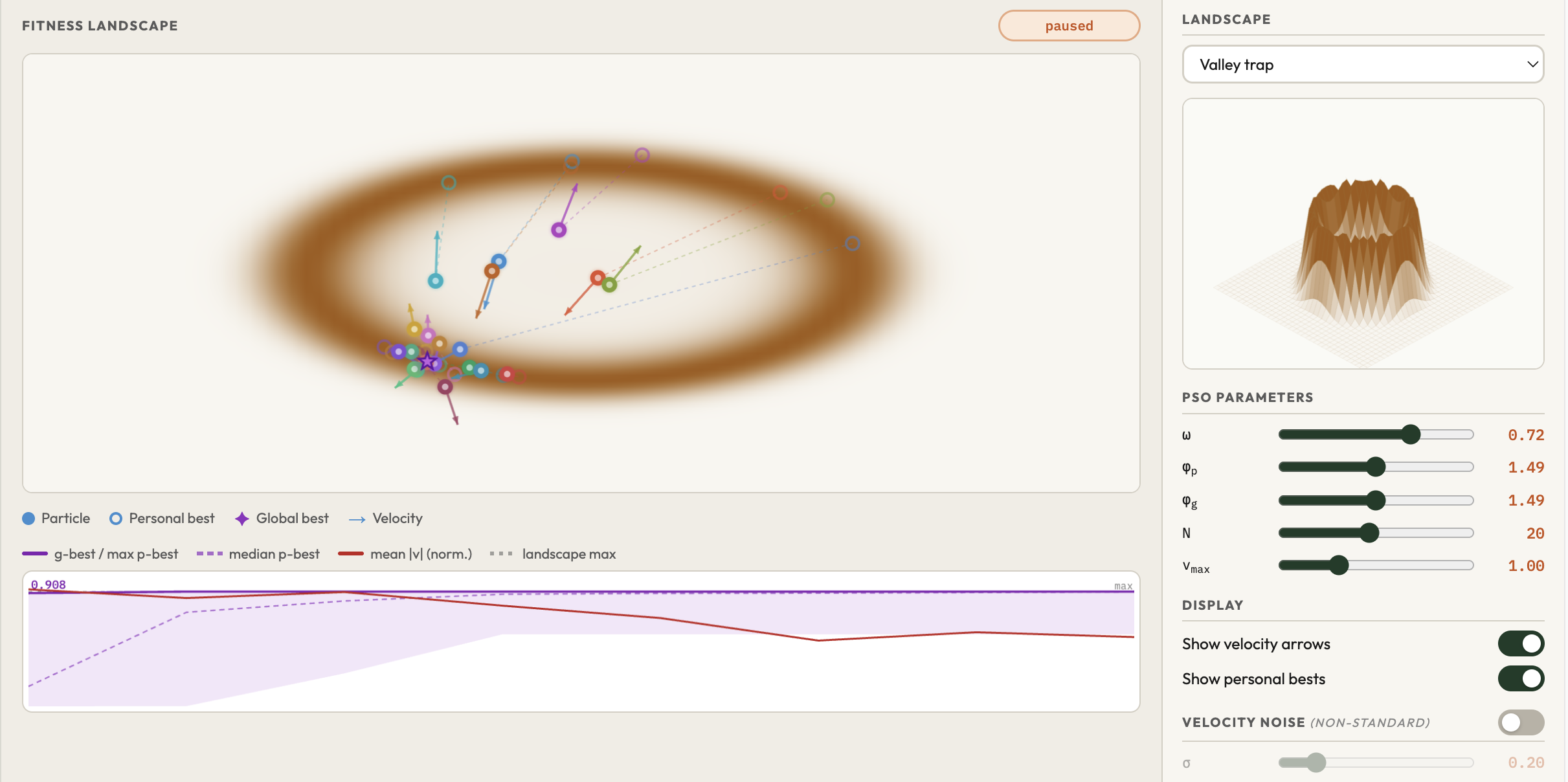Select the Global best star legend icon
Screen dimensions: 1568x782
(x=241, y=519)
